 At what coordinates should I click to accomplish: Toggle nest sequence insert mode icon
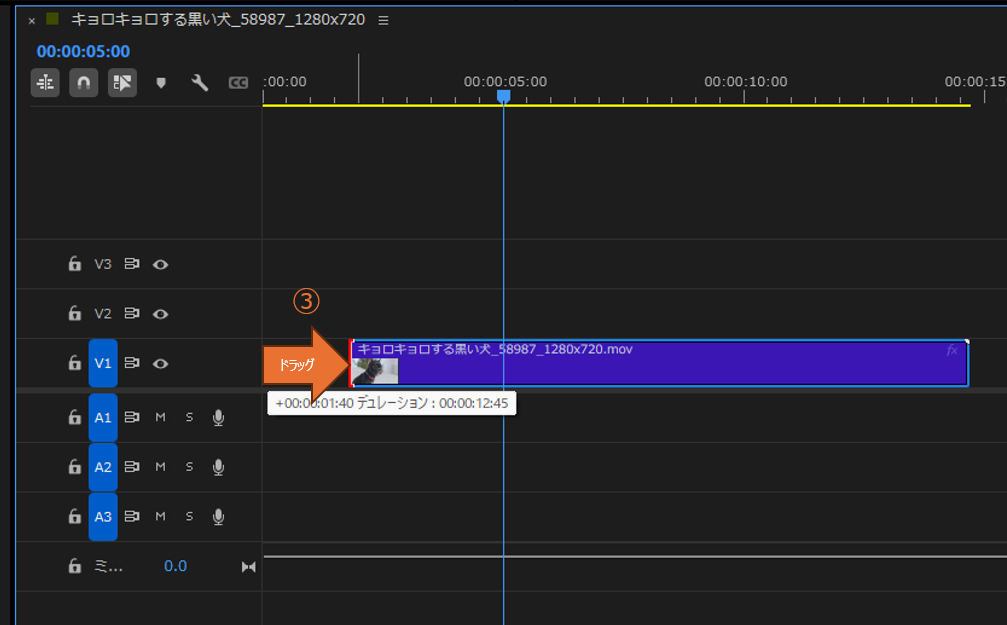coord(45,83)
